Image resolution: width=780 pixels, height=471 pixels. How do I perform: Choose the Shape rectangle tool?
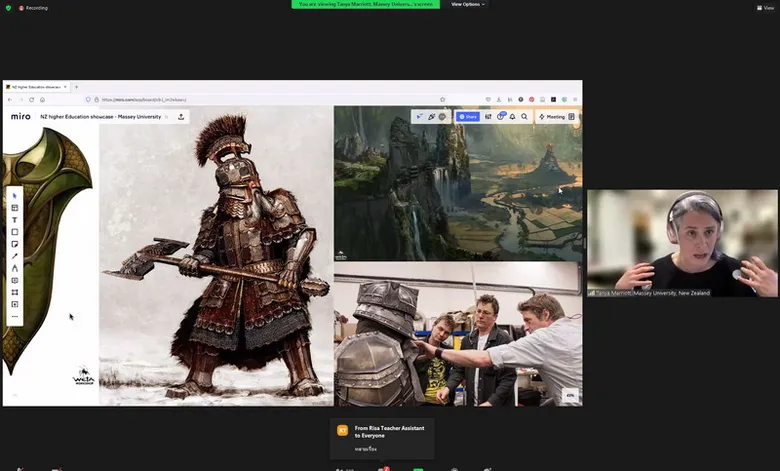coord(14,232)
